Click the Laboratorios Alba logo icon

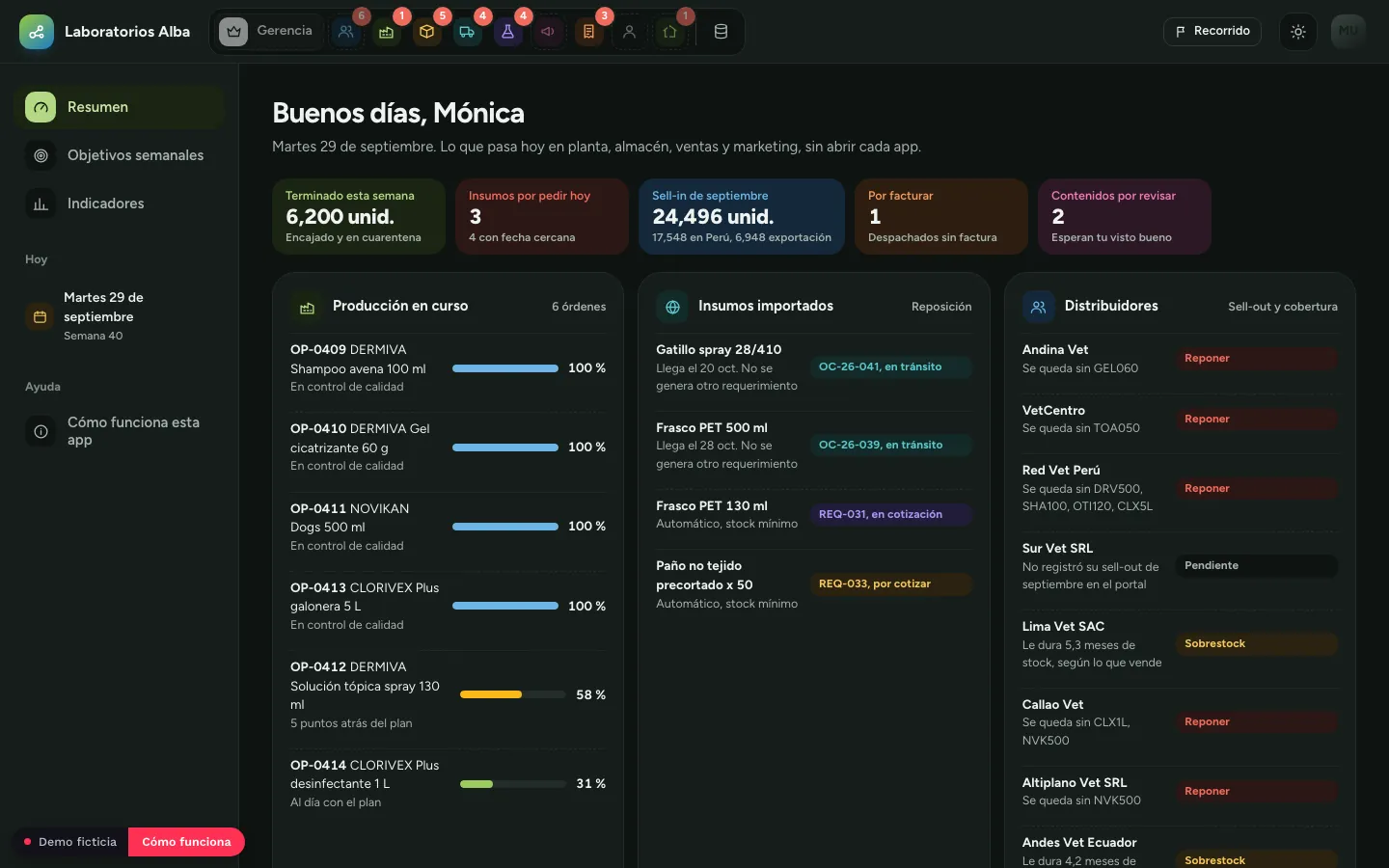(x=37, y=32)
